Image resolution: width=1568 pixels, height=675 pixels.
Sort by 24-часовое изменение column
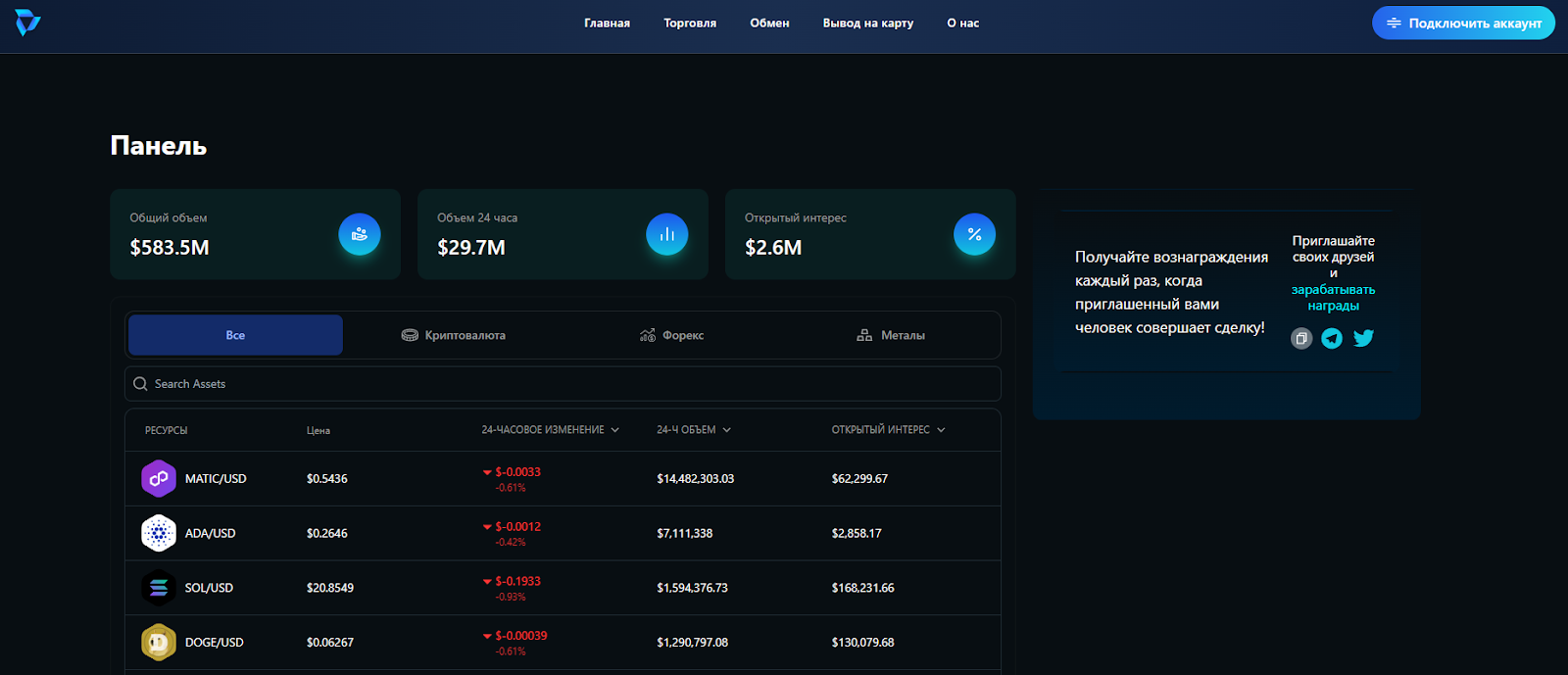pos(550,430)
